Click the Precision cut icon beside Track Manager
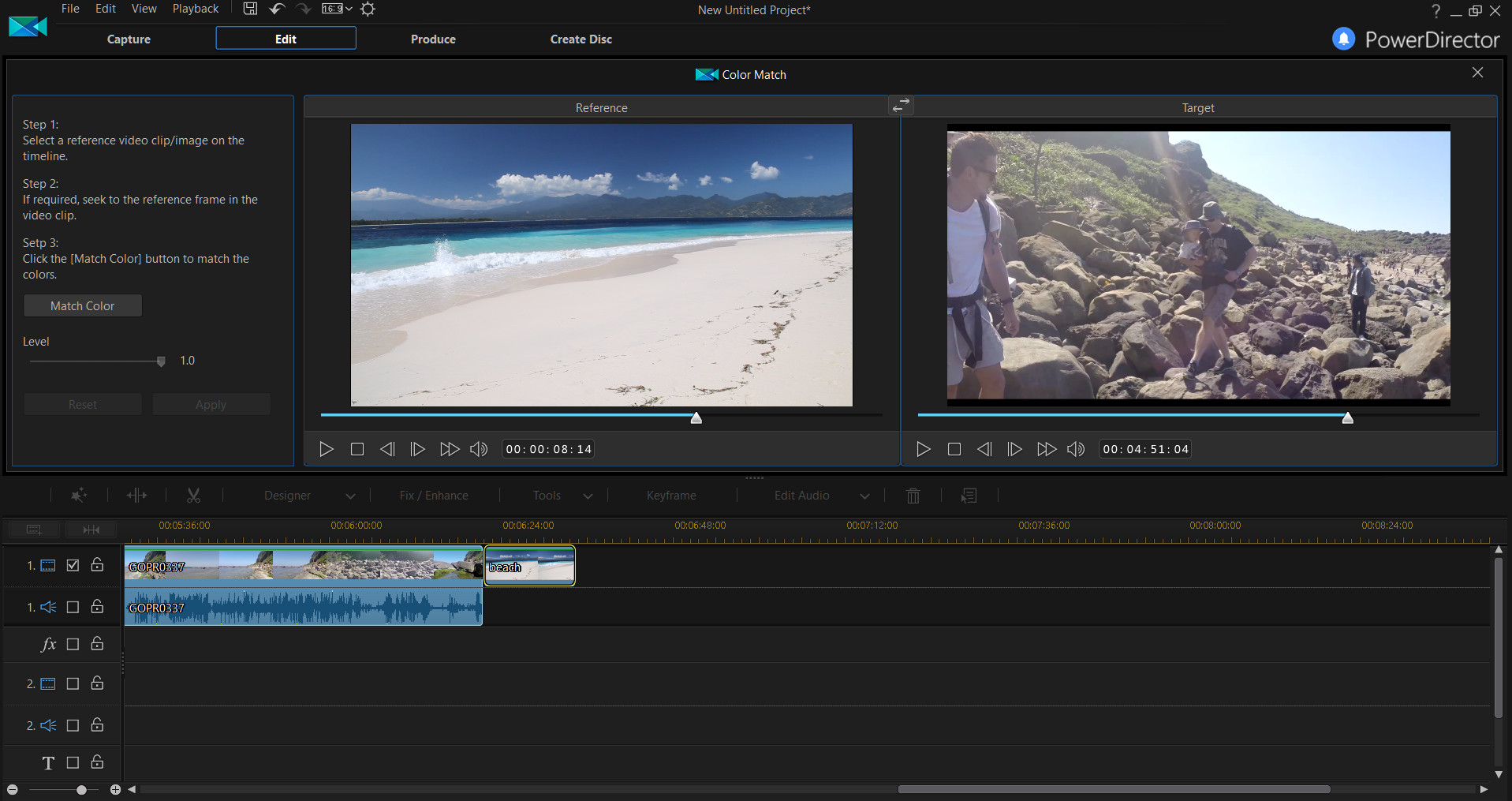Viewport: 1512px width, 801px height. [x=90, y=529]
